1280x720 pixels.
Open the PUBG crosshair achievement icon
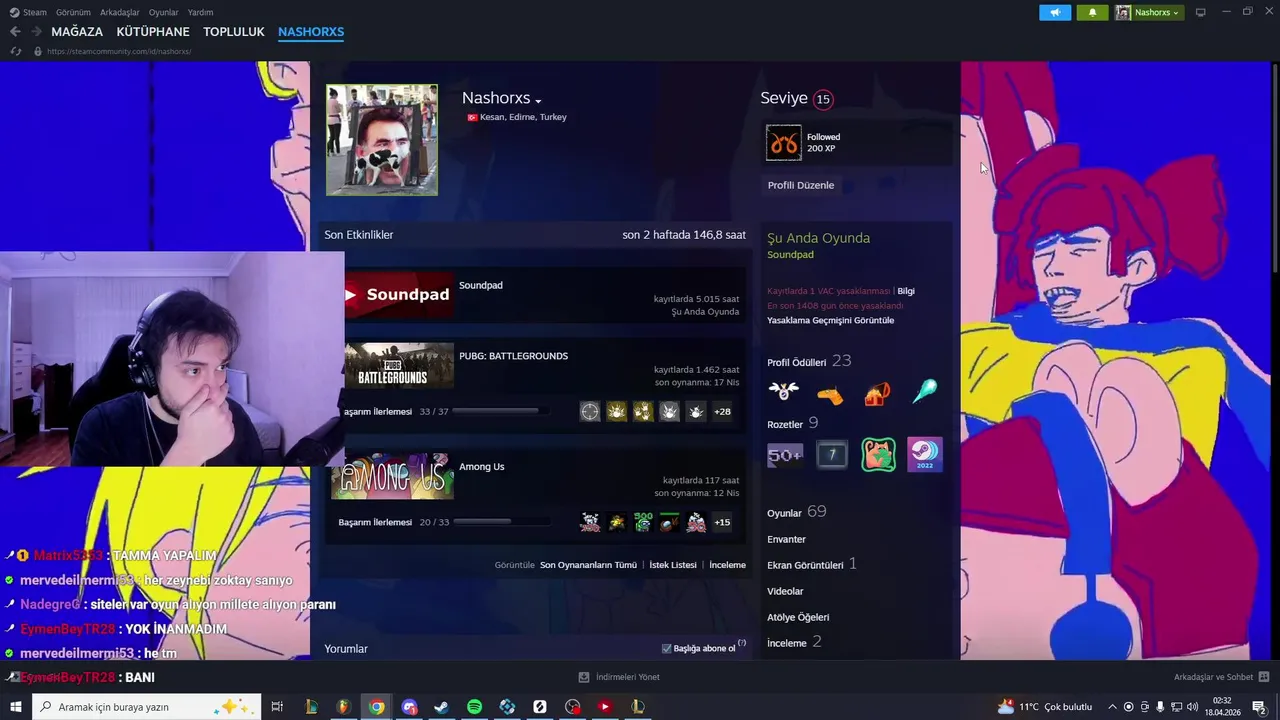click(x=590, y=411)
